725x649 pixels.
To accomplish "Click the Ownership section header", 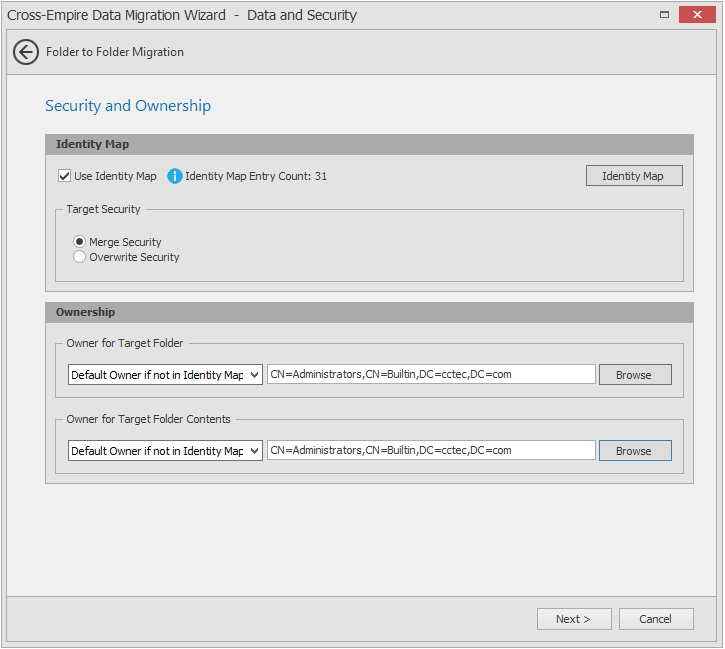I will (x=369, y=312).
